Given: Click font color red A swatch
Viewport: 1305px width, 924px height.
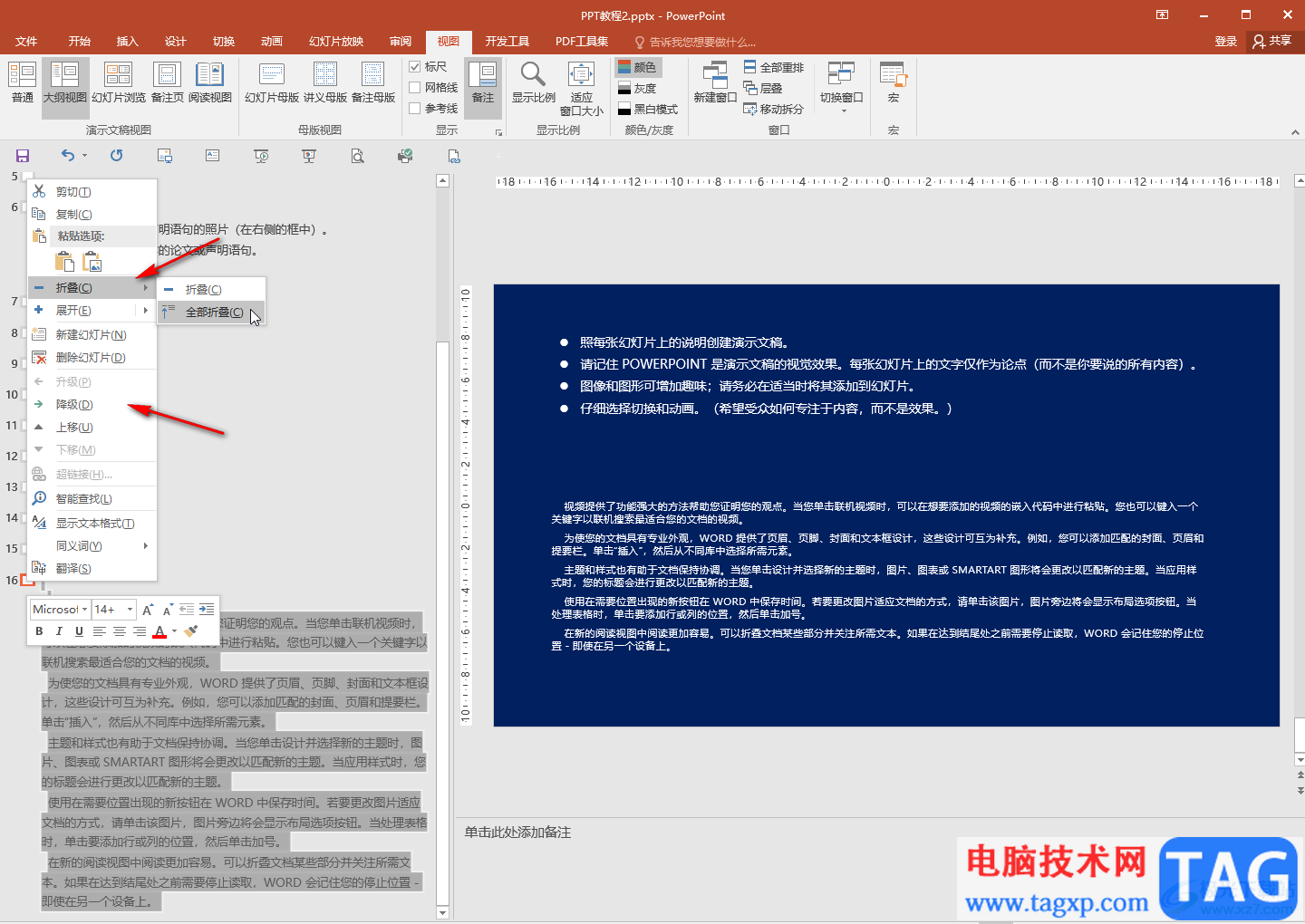Looking at the screenshot, I should pyautogui.click(x=159, y=631).
